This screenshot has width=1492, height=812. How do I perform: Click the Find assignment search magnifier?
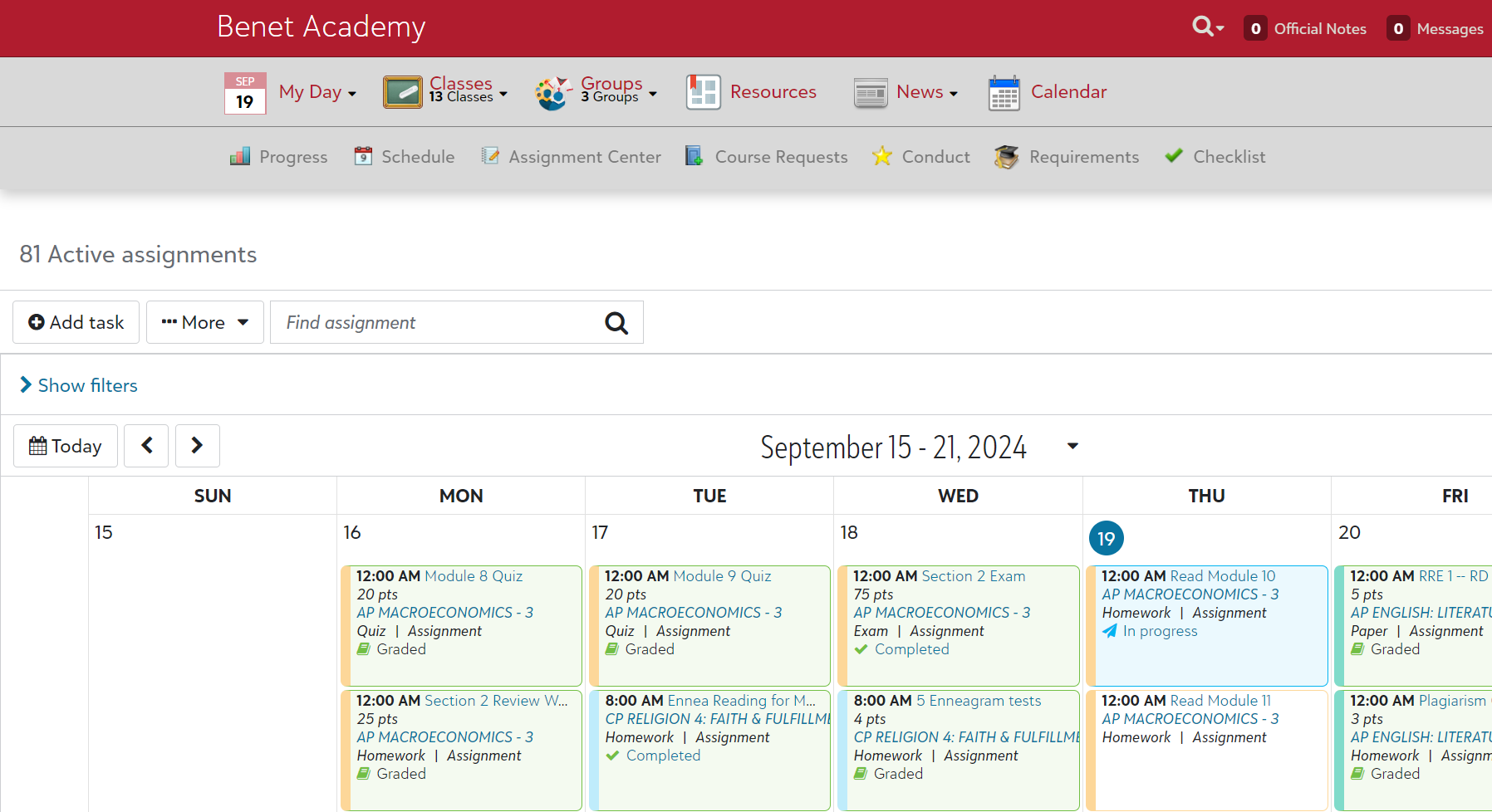tap(616, 323)
